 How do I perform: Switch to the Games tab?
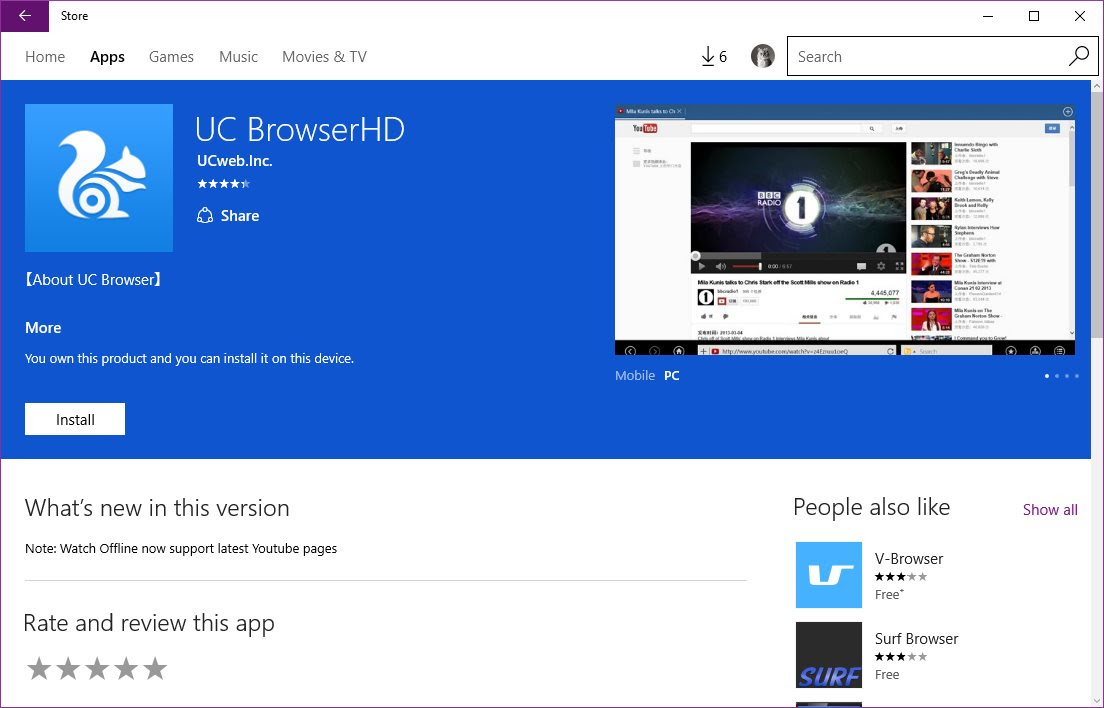(x=171, y=57)
